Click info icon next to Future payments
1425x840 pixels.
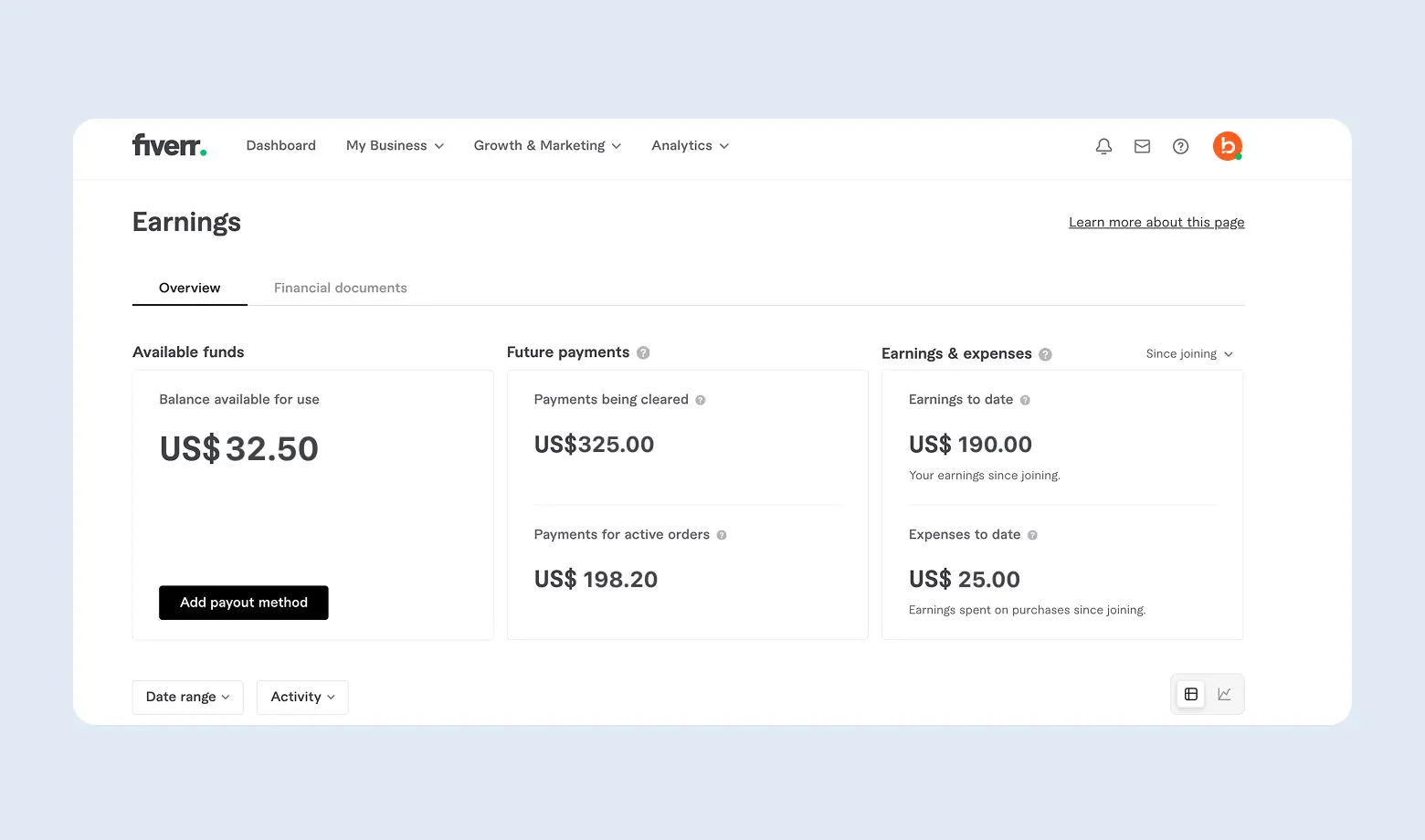click(643, 352)
